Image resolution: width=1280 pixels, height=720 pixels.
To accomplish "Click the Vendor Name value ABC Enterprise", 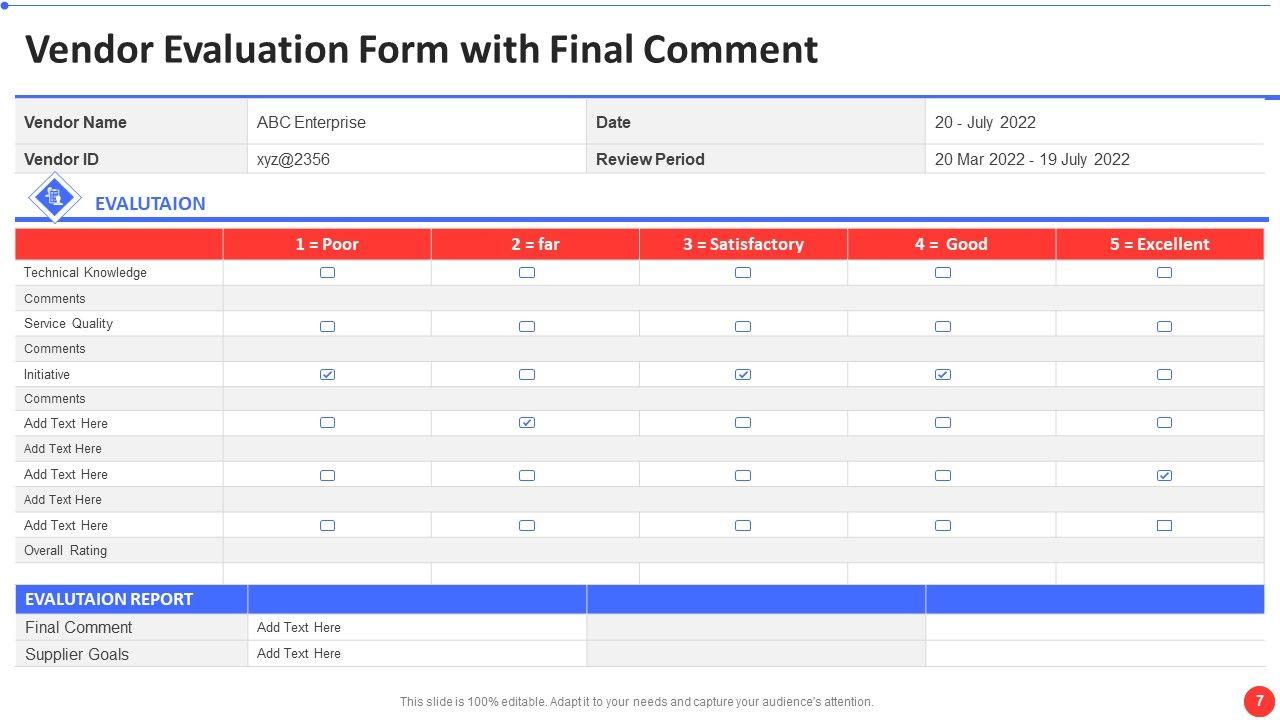I will 311,122.
